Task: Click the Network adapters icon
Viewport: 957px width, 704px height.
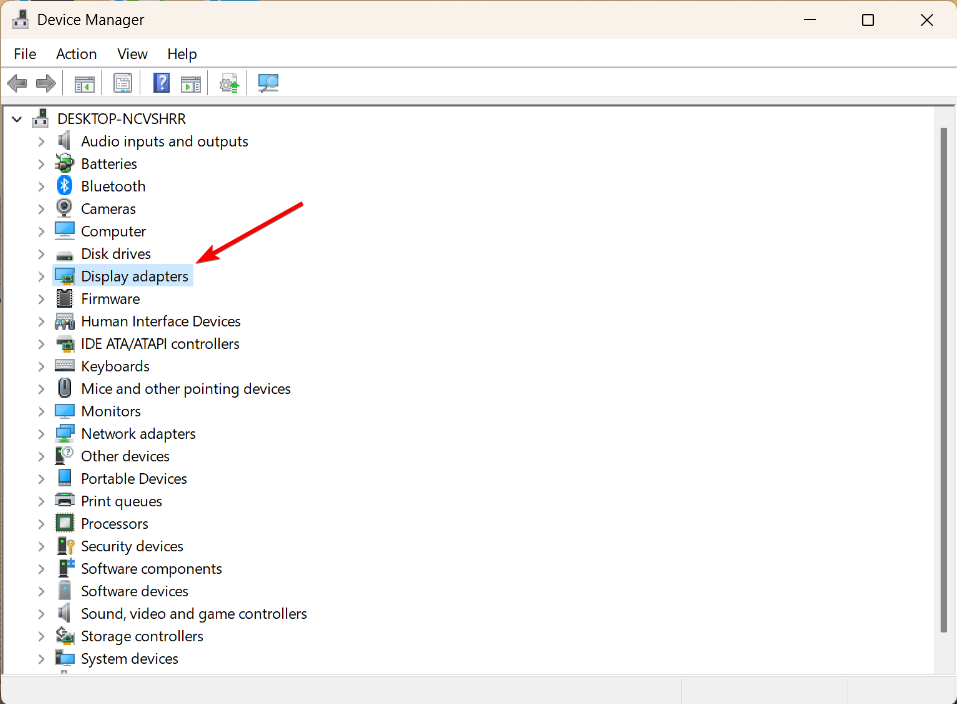Action: pos(65,434)
